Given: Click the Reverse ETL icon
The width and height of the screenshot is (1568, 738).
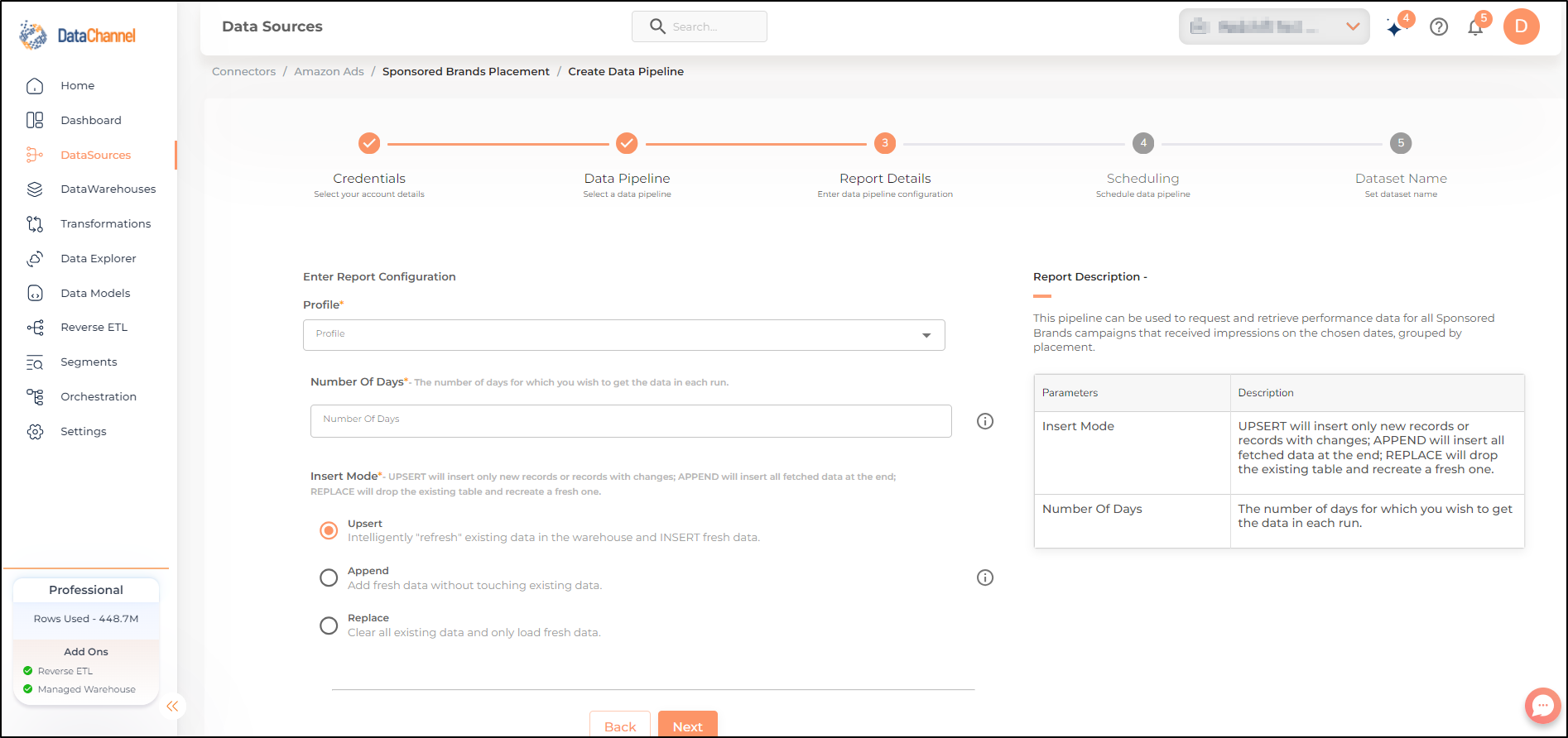Looking at the screenshot, I should [x=35, y=328].
